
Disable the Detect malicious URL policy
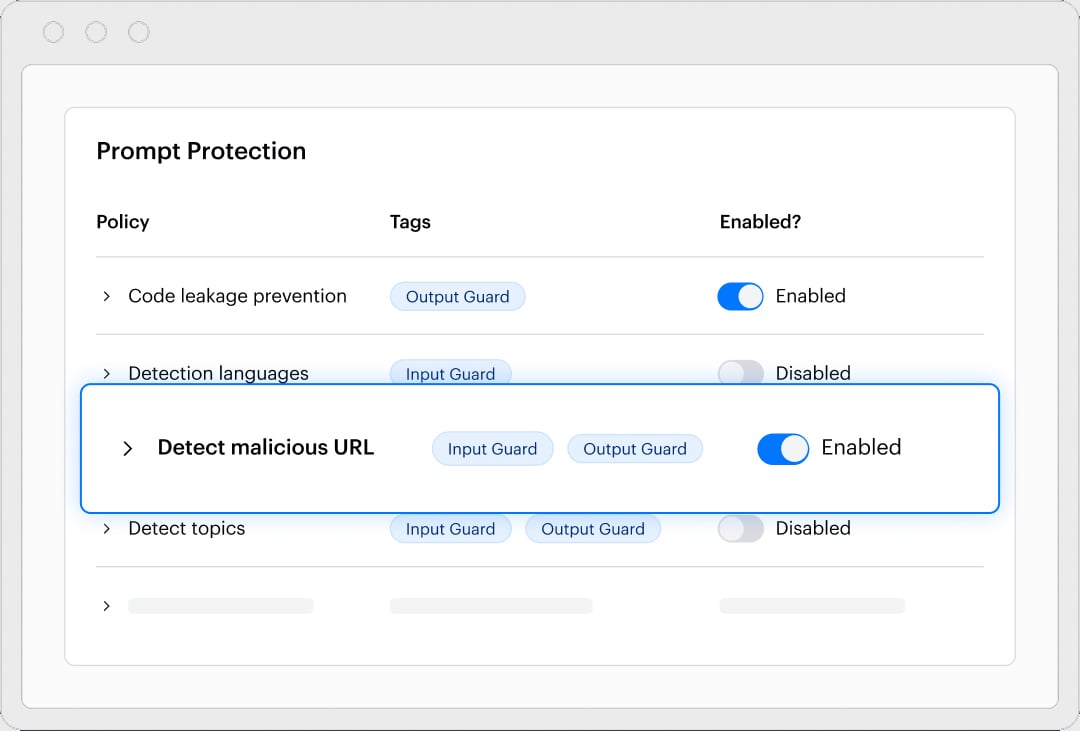783,448
